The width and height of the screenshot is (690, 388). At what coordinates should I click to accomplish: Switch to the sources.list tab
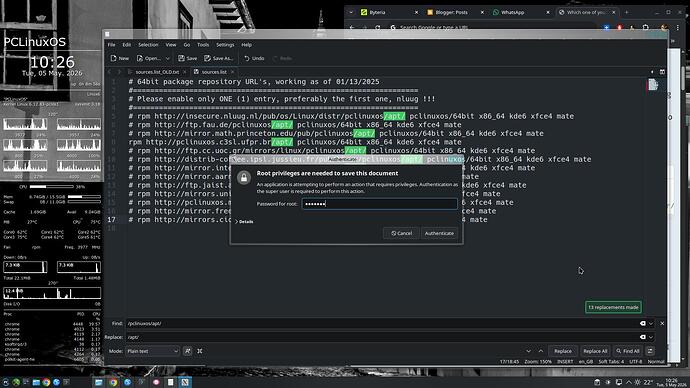coord(214,72)
